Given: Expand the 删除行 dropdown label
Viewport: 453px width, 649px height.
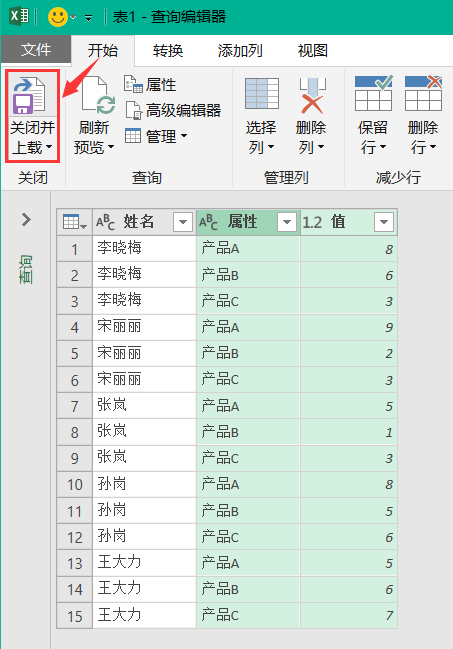Looking at the screenshot, I should [x=423, y=137].
